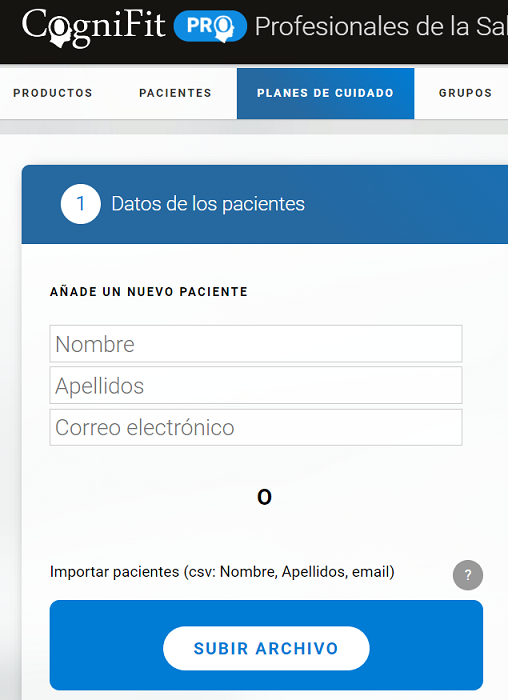
Task: Click the blue file upload area
Action: 266,645
